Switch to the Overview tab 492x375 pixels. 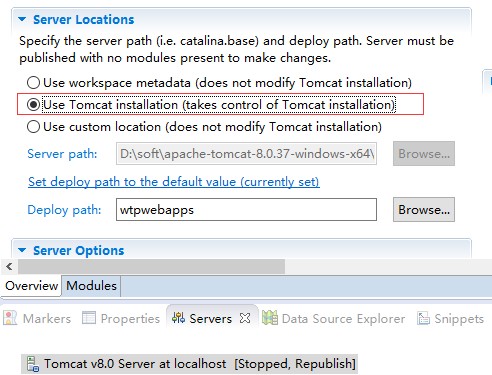coord(31,286)
